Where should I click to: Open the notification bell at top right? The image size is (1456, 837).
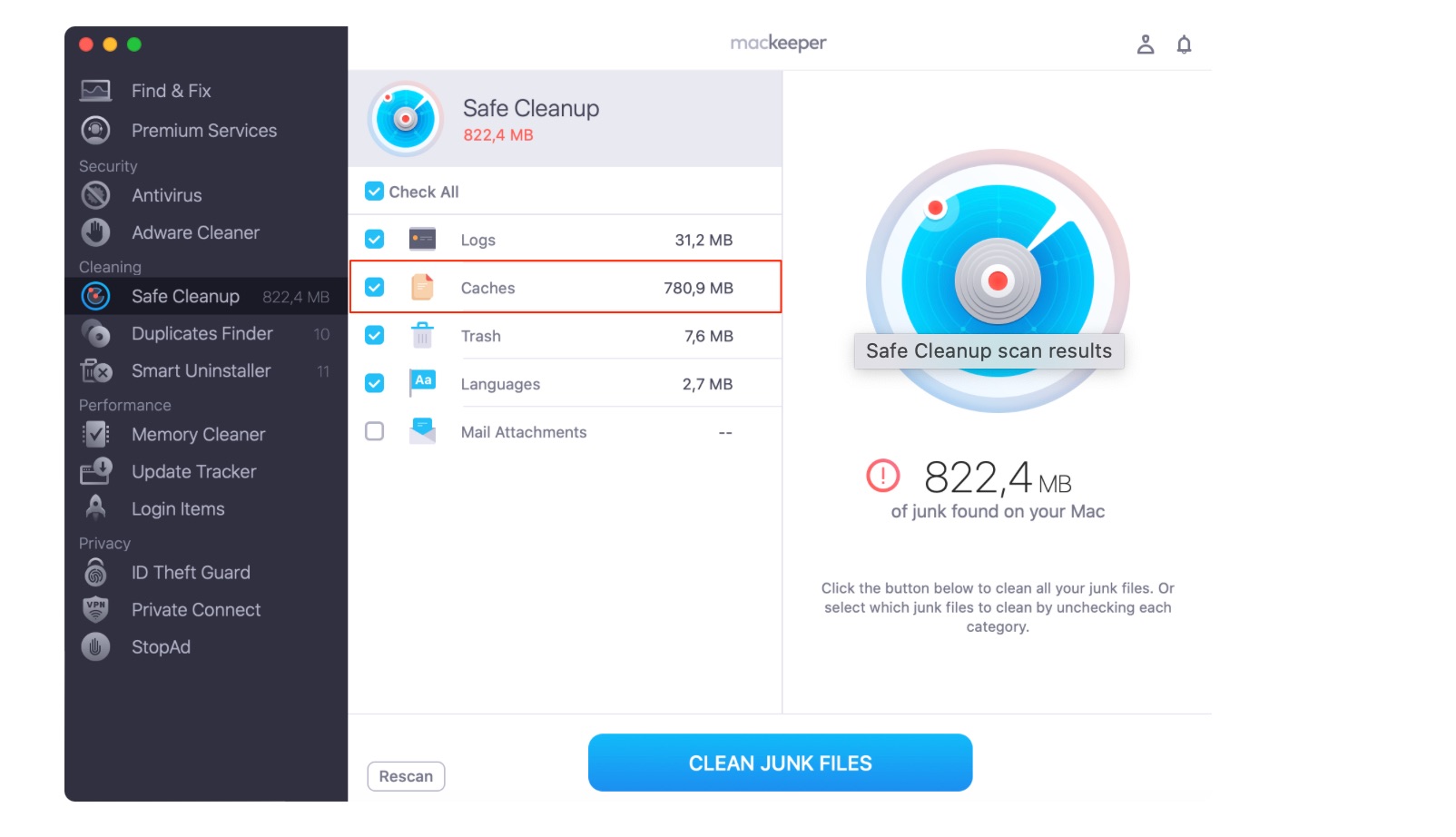pyautogui.click(x=1185, y=43)
